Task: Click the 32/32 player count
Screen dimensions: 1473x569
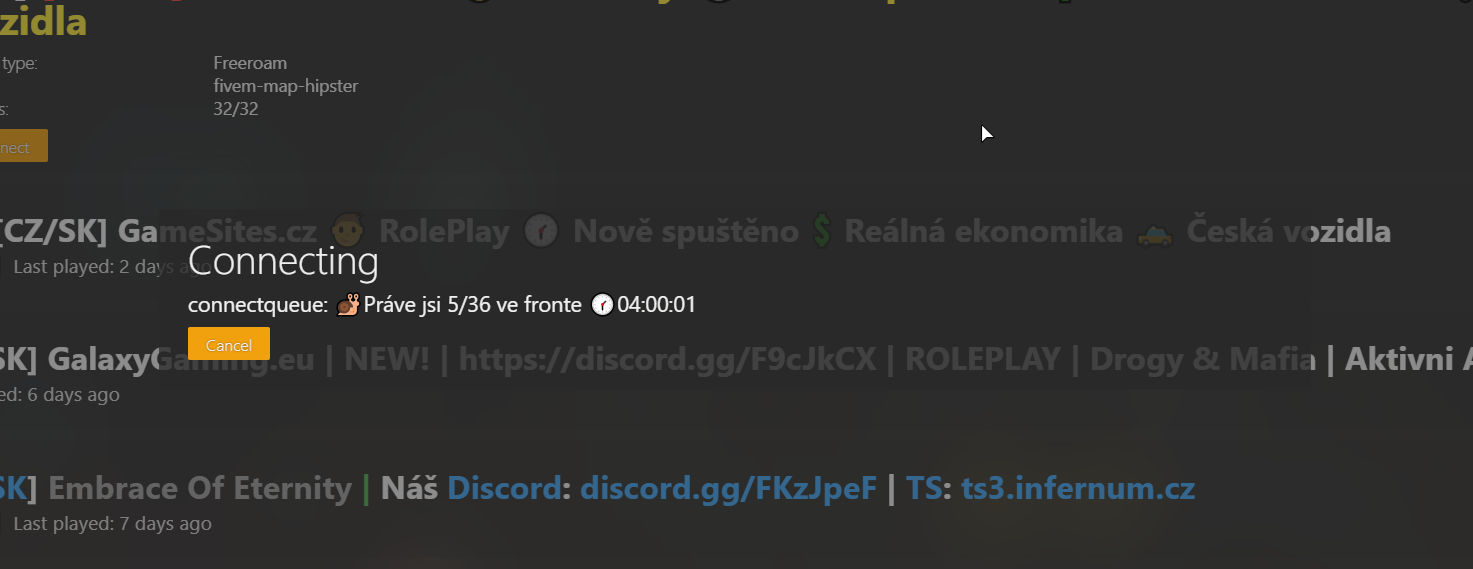Action: (x=236, y=109)
